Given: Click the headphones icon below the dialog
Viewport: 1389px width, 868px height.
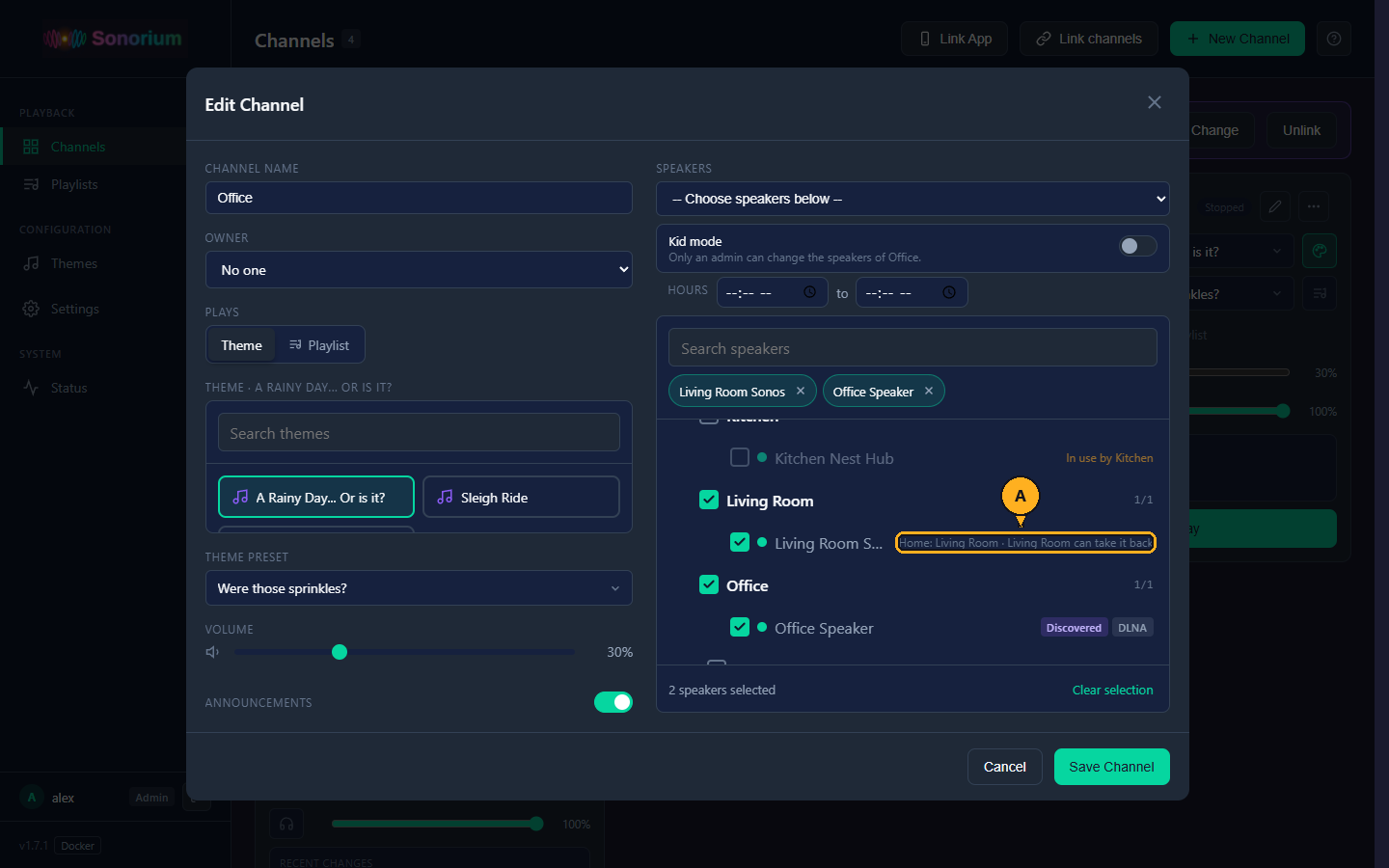Looking at the screenshot, I should pyautogui.click(x=286, y=824).
